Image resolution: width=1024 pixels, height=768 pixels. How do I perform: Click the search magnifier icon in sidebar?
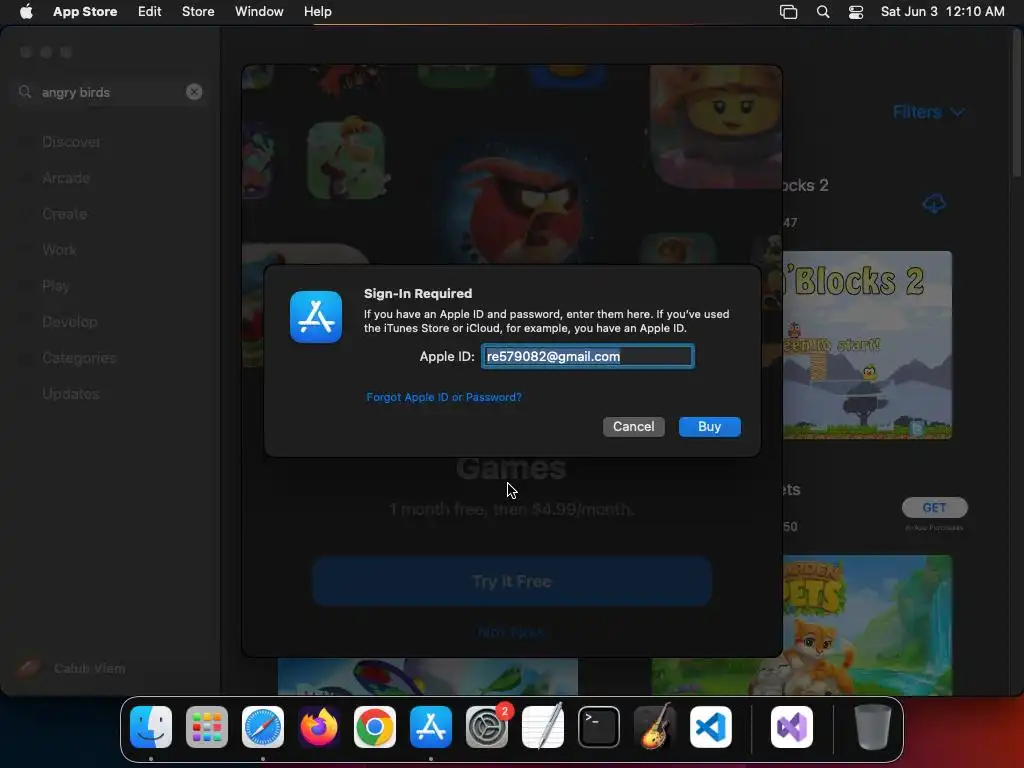(x=25, y=92)
